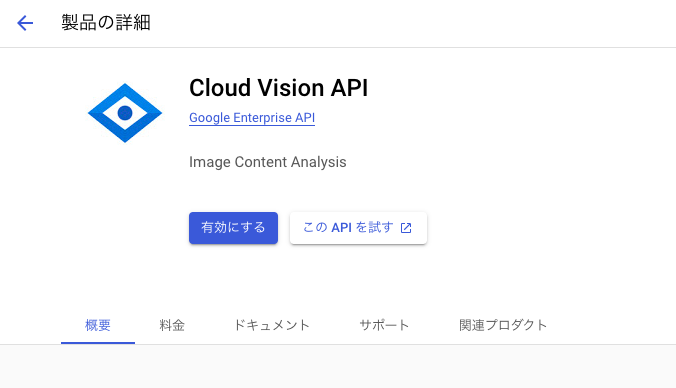Viewport: 676px width, 388px height.
Task: Click the external-link icon beside この API を試す
Action: tap(406, 228)
